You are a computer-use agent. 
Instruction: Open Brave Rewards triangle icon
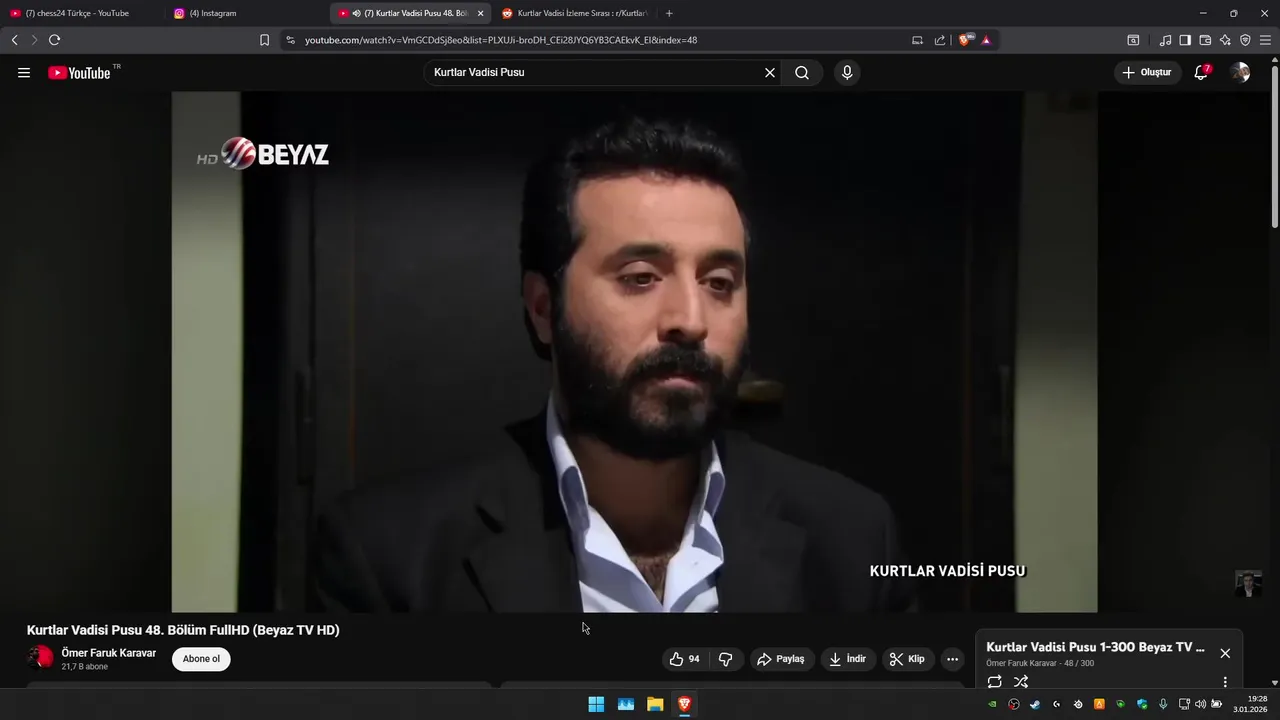point(986,40)
